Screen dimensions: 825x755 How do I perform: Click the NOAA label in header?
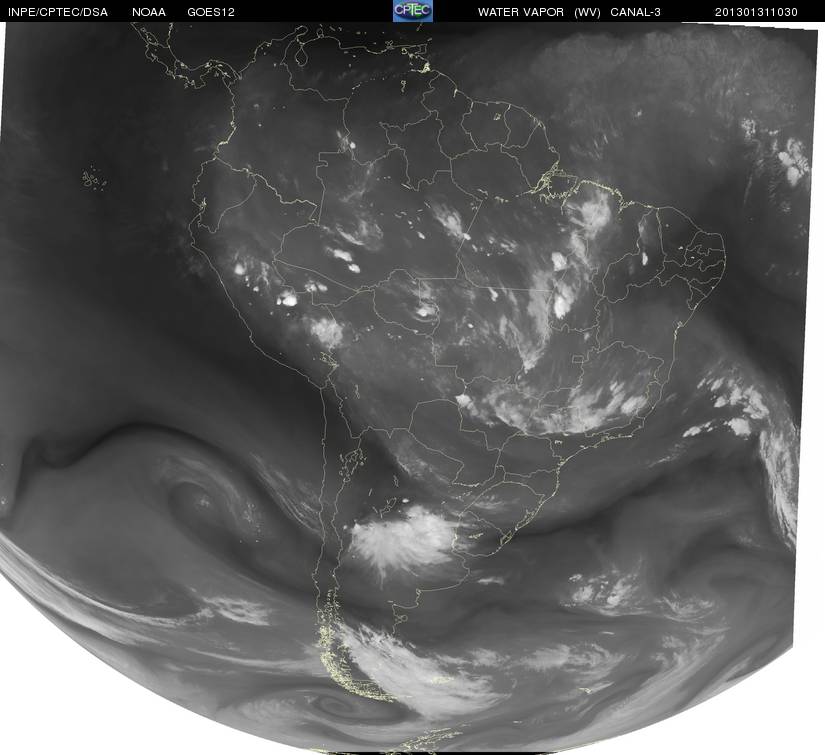(x=149, y=12)
